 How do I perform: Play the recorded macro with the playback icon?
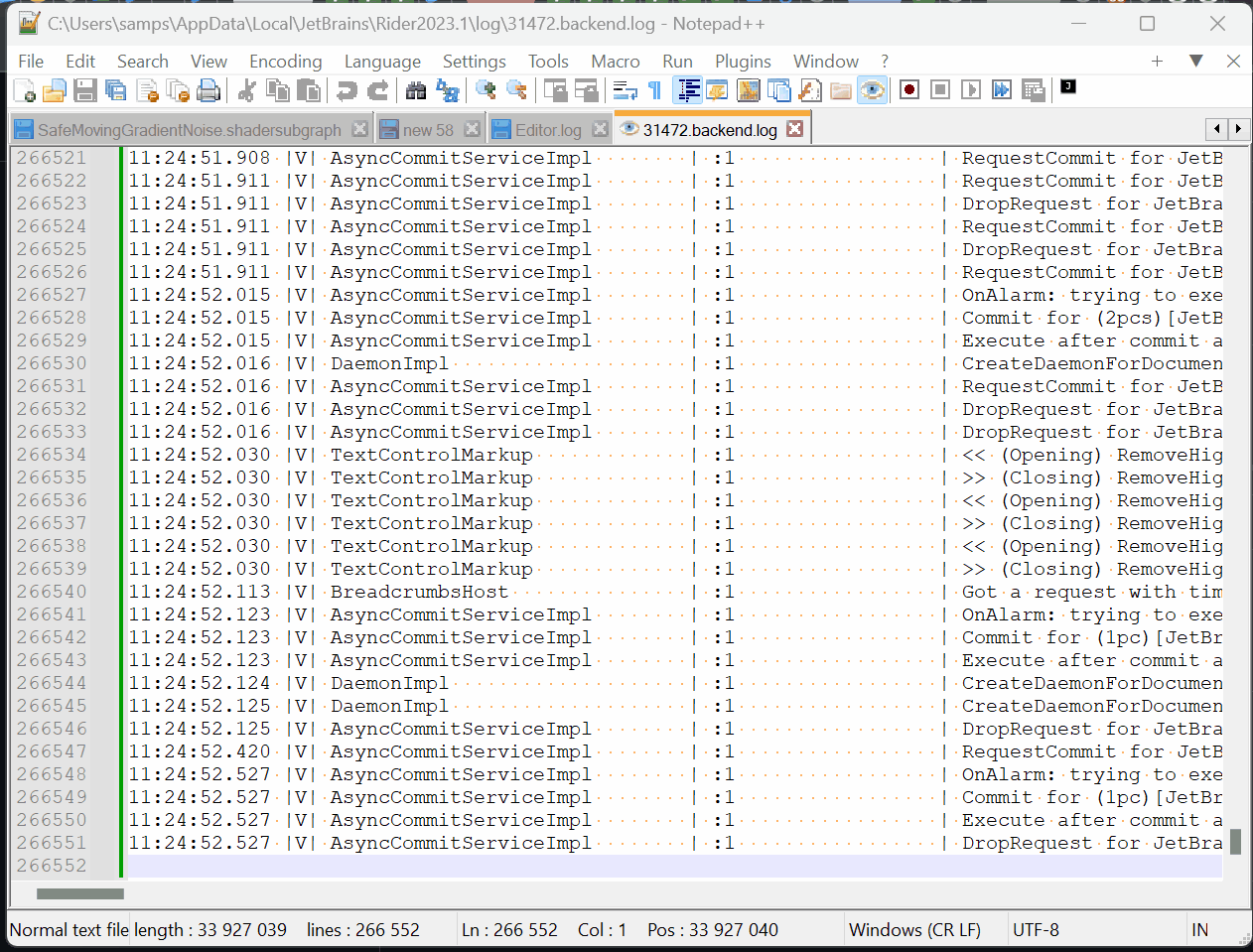(970, 88)
